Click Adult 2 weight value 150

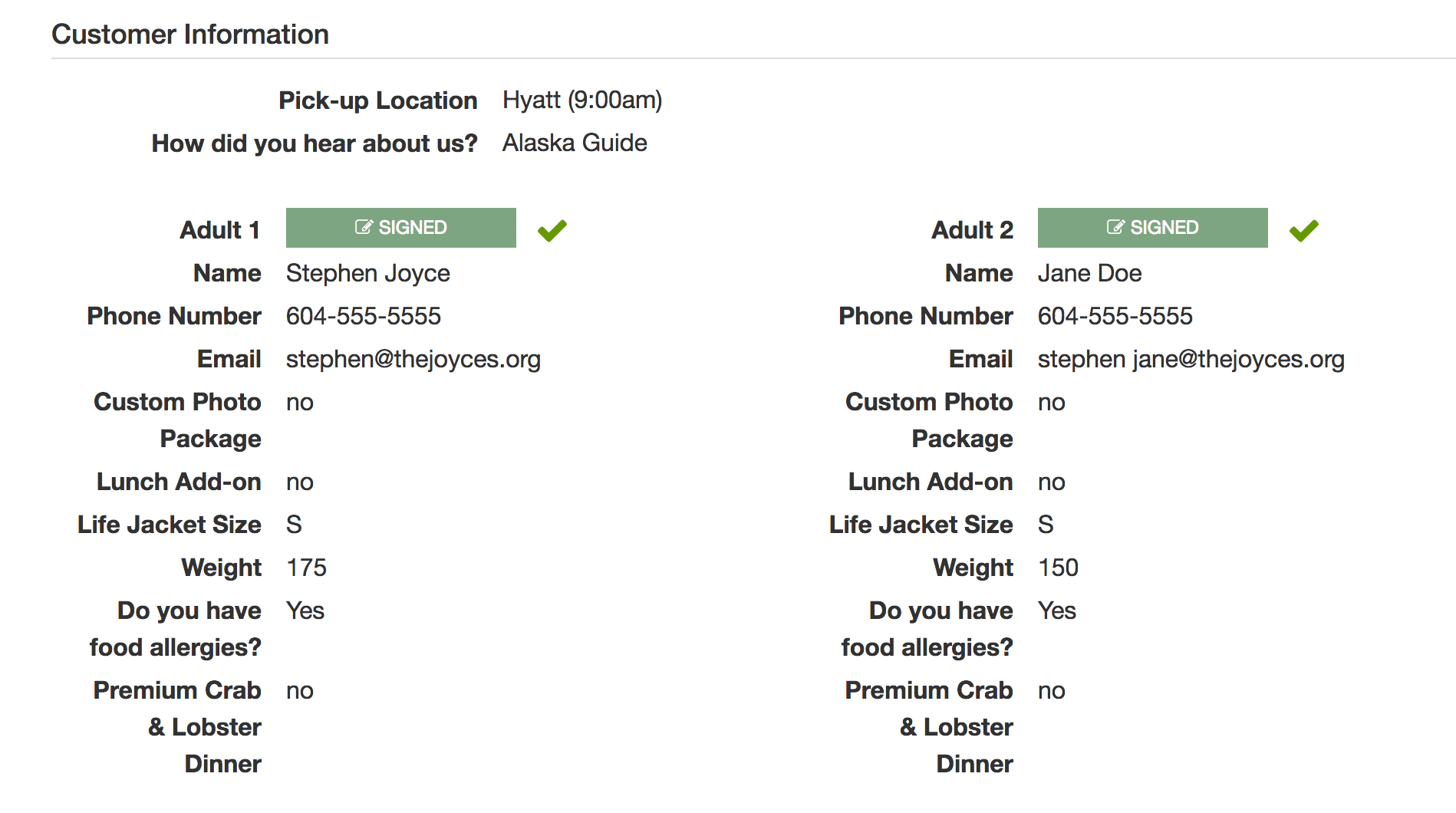click(x=1058, y=568)
